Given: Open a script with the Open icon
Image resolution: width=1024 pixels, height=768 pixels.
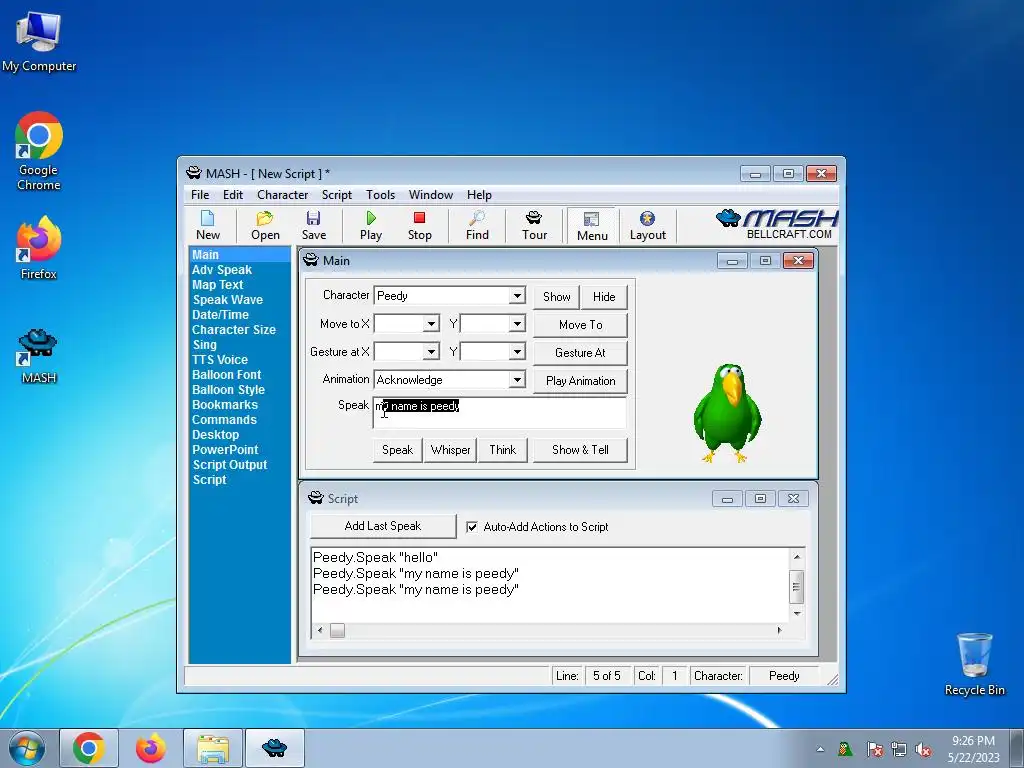Looking at the screenshot, I should point(265,225).
